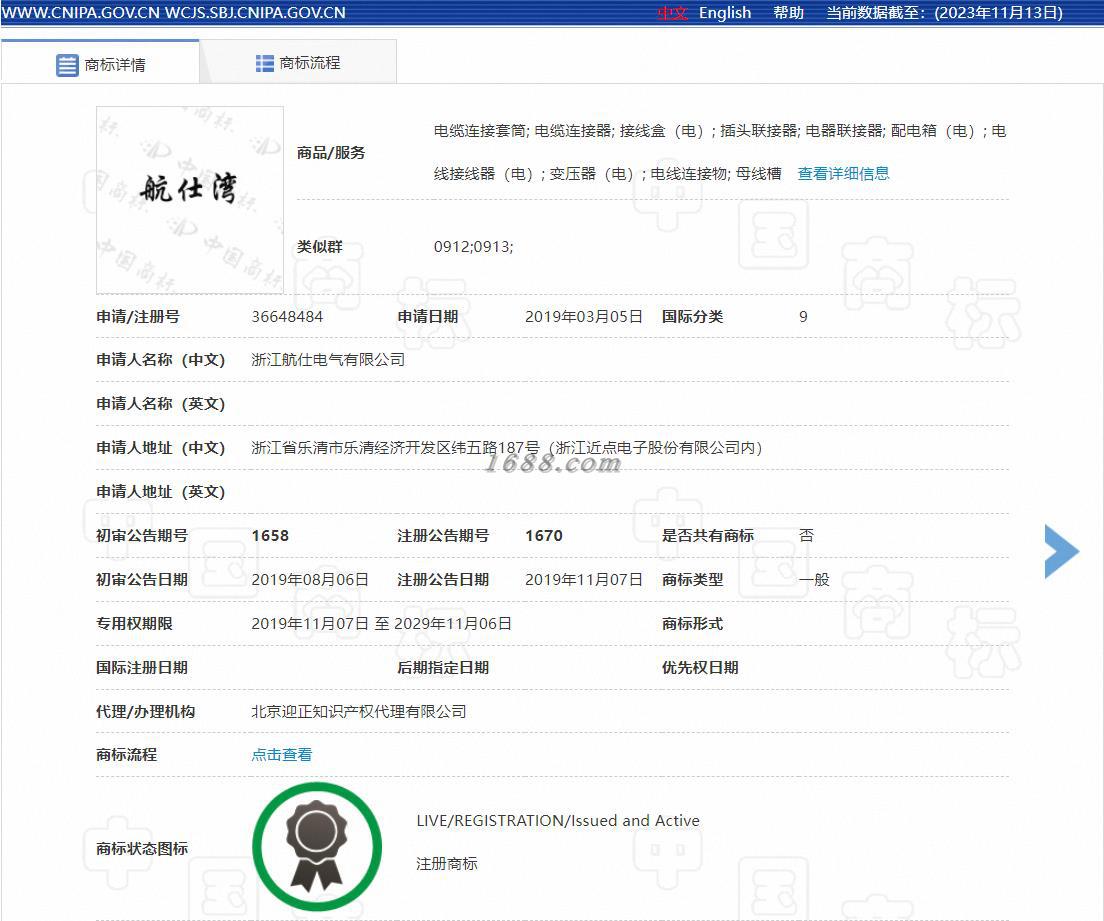Select preliminary announcement number 1658
Image resolution: width=1104 pixels, height=921 pixels.
pyautogui.click(x=270, y=536)
